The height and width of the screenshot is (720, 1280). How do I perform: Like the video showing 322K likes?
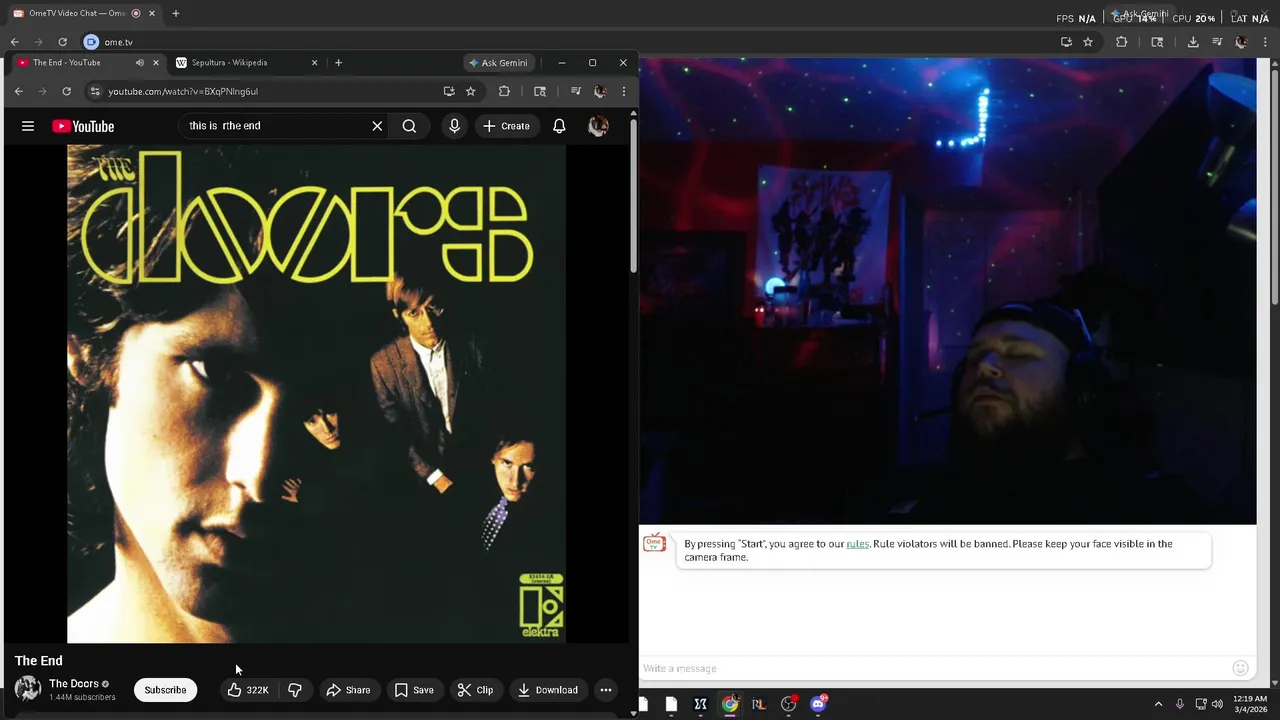tap(248, 690)
